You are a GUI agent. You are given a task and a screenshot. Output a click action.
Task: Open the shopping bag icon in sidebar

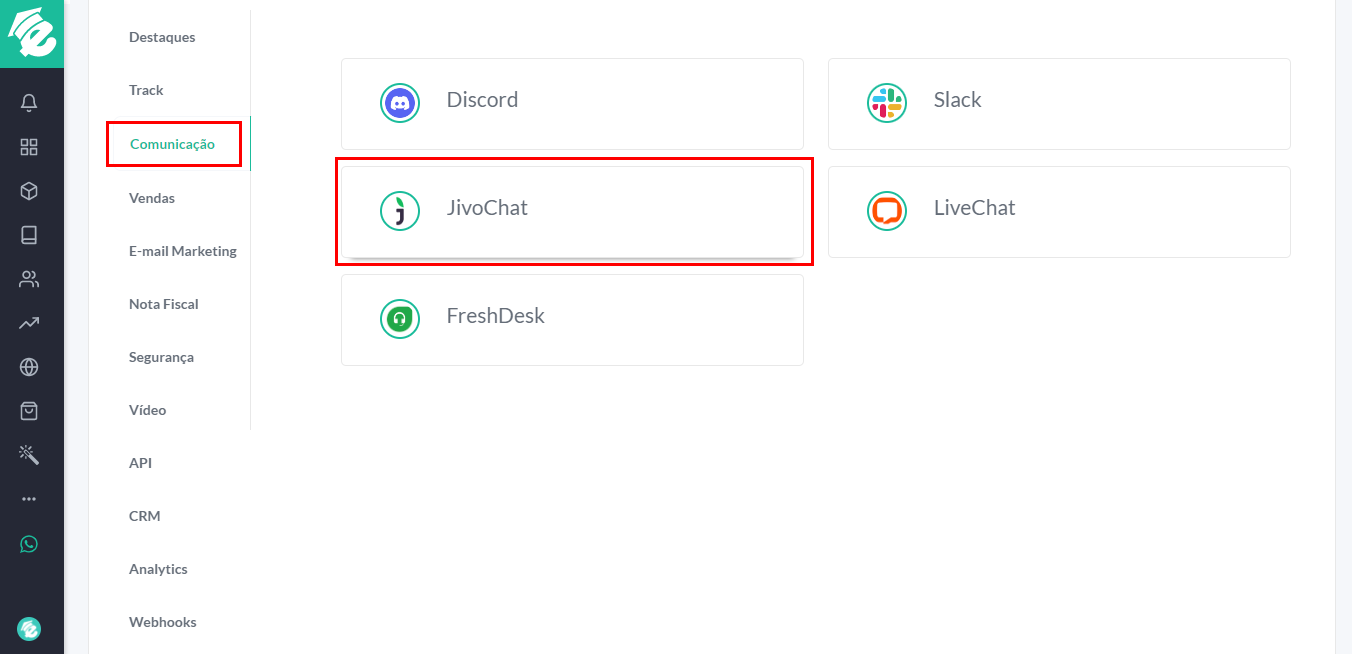pyautogui.click(x=29, y=410)
